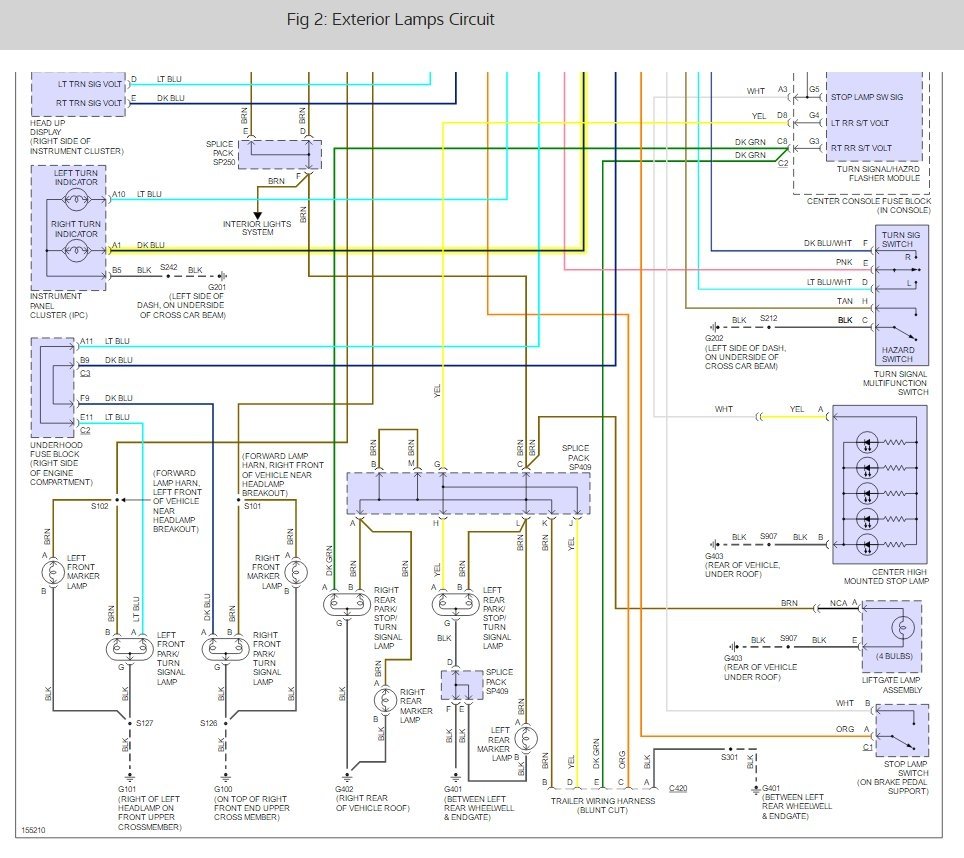Click the underhood fuse block box
964x858 pixels.
(53, 387)
